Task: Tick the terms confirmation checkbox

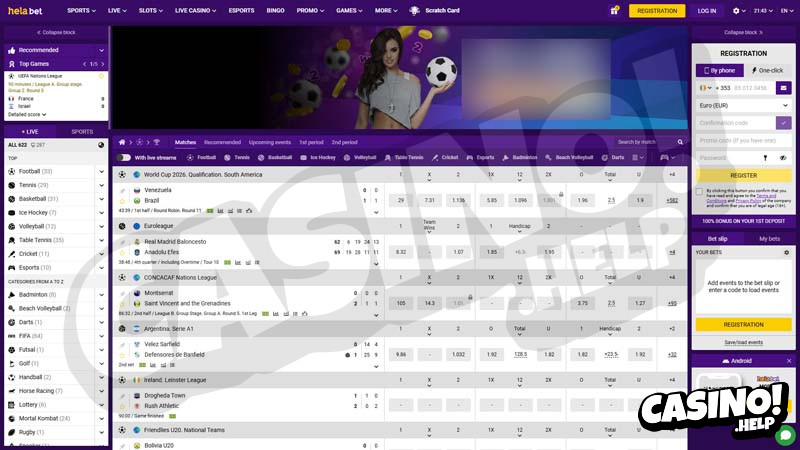Action: (x=699, y=192)
